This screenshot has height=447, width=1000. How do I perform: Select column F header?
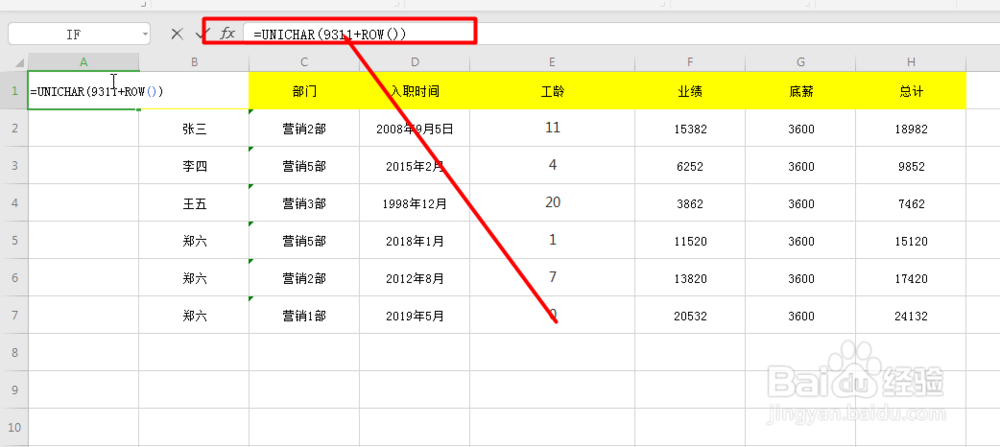(x=690, y=62)
